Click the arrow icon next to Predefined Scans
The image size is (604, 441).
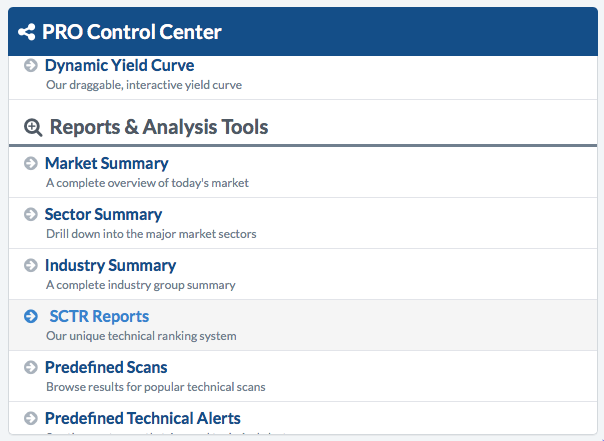tap(31, 368)
